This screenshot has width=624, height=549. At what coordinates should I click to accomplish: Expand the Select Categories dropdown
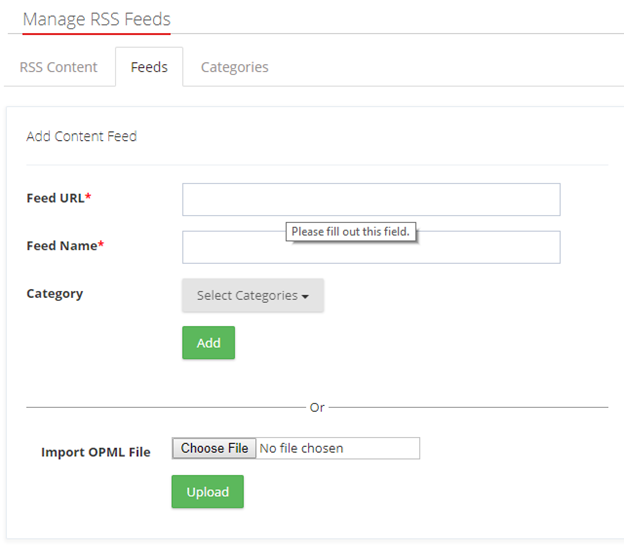pos(252,295)
